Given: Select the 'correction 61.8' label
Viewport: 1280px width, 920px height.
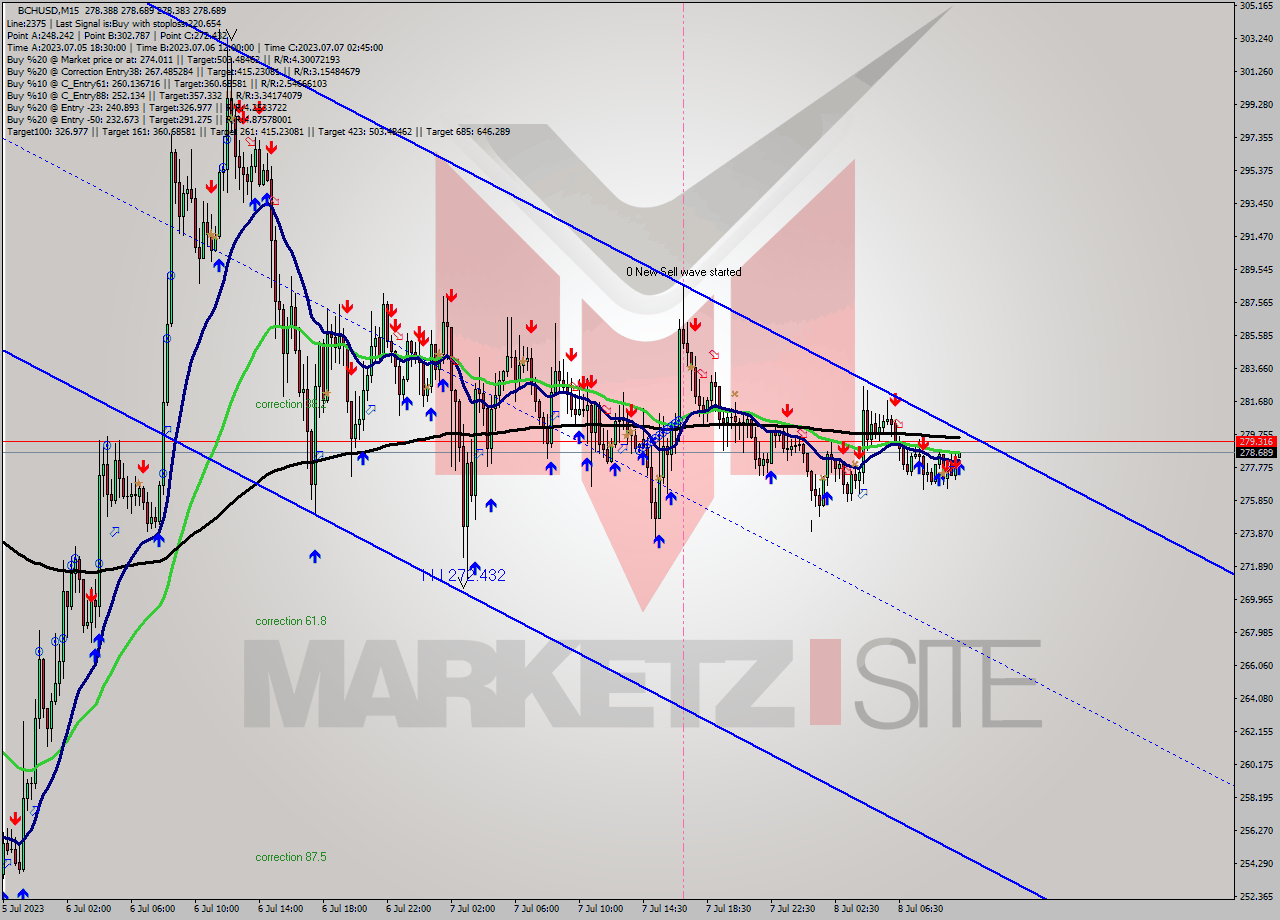Looking at the screenshot, I should point(290,621).
